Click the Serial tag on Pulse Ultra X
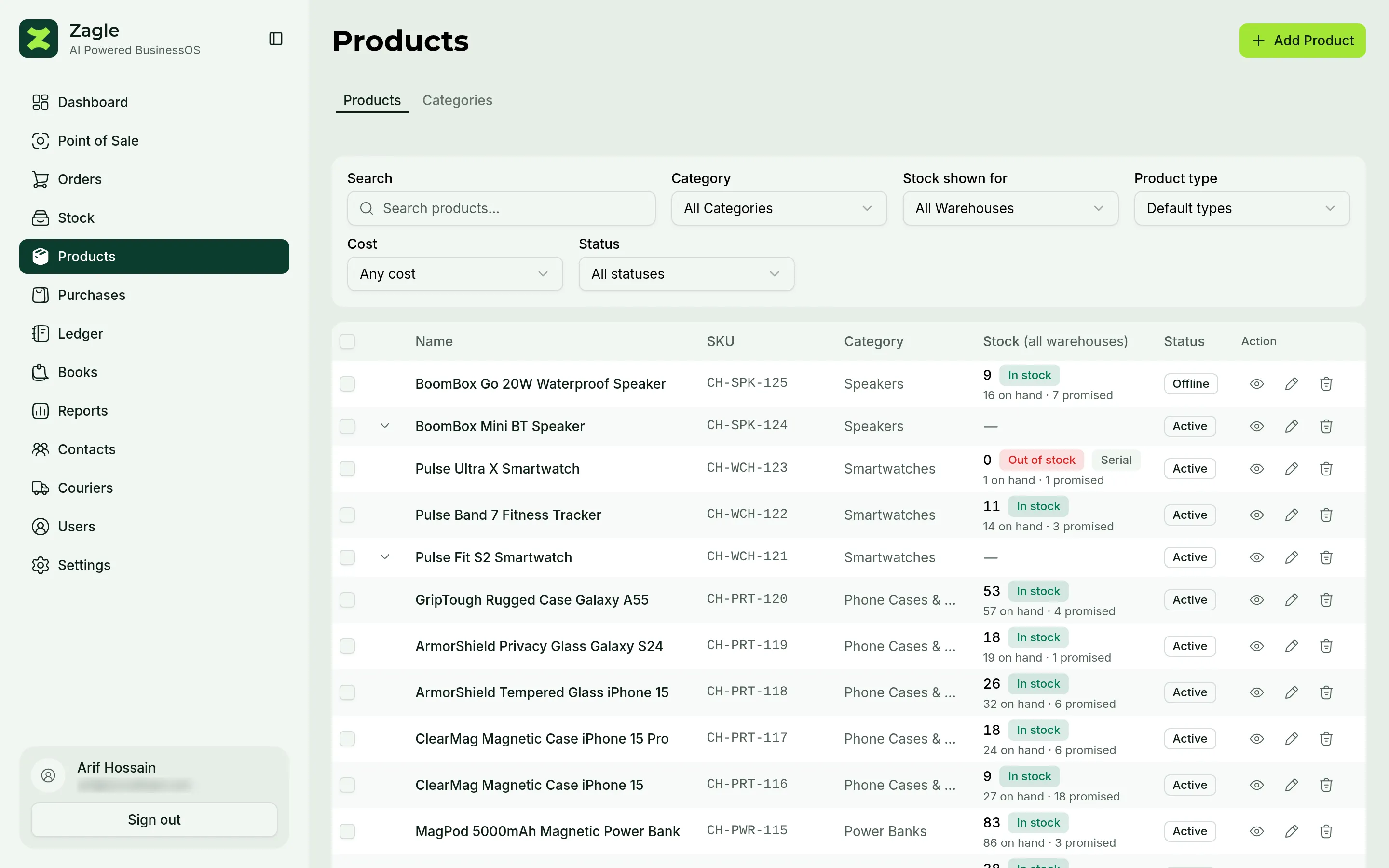Screen dimensions: 1389x868 click(1116, 460)
